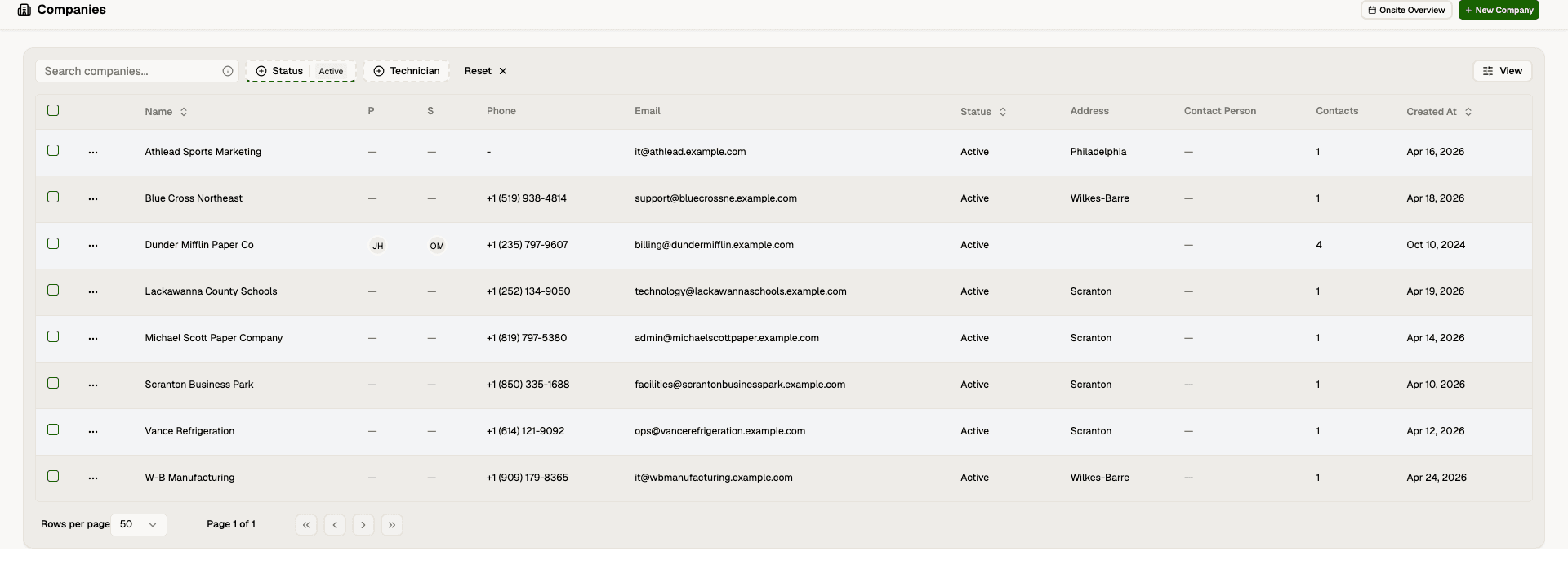Click the OM technician avatar

[437, 246]
